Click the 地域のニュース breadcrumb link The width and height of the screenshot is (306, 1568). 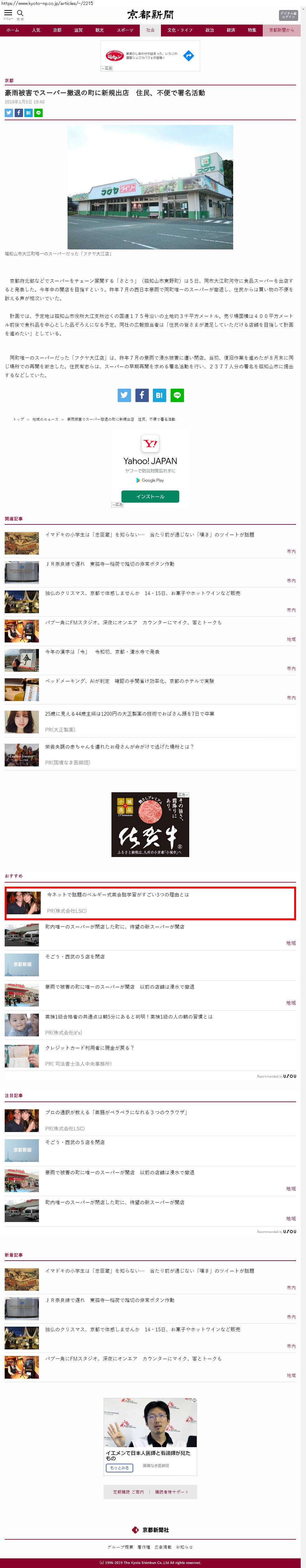pyautogui.click(x=46, y=419)
